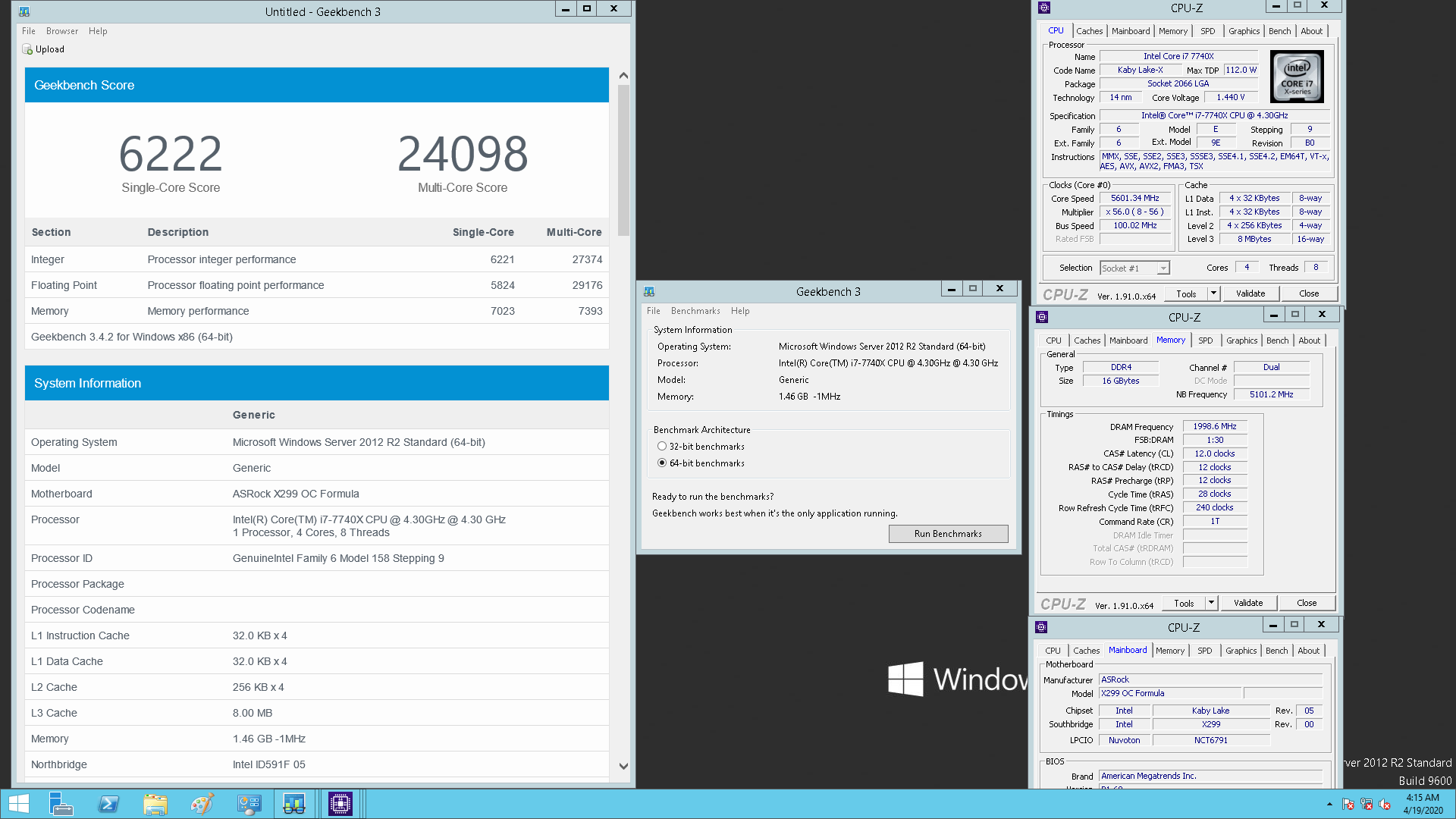Click Tools button in Memory CPU-Z window
This screenshot has height=819, width=1456.
pyautogui.click(x=1184, y=603)
